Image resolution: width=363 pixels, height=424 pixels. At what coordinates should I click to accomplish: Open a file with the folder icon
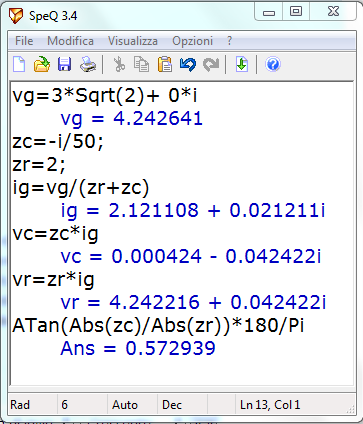(42, 64)
